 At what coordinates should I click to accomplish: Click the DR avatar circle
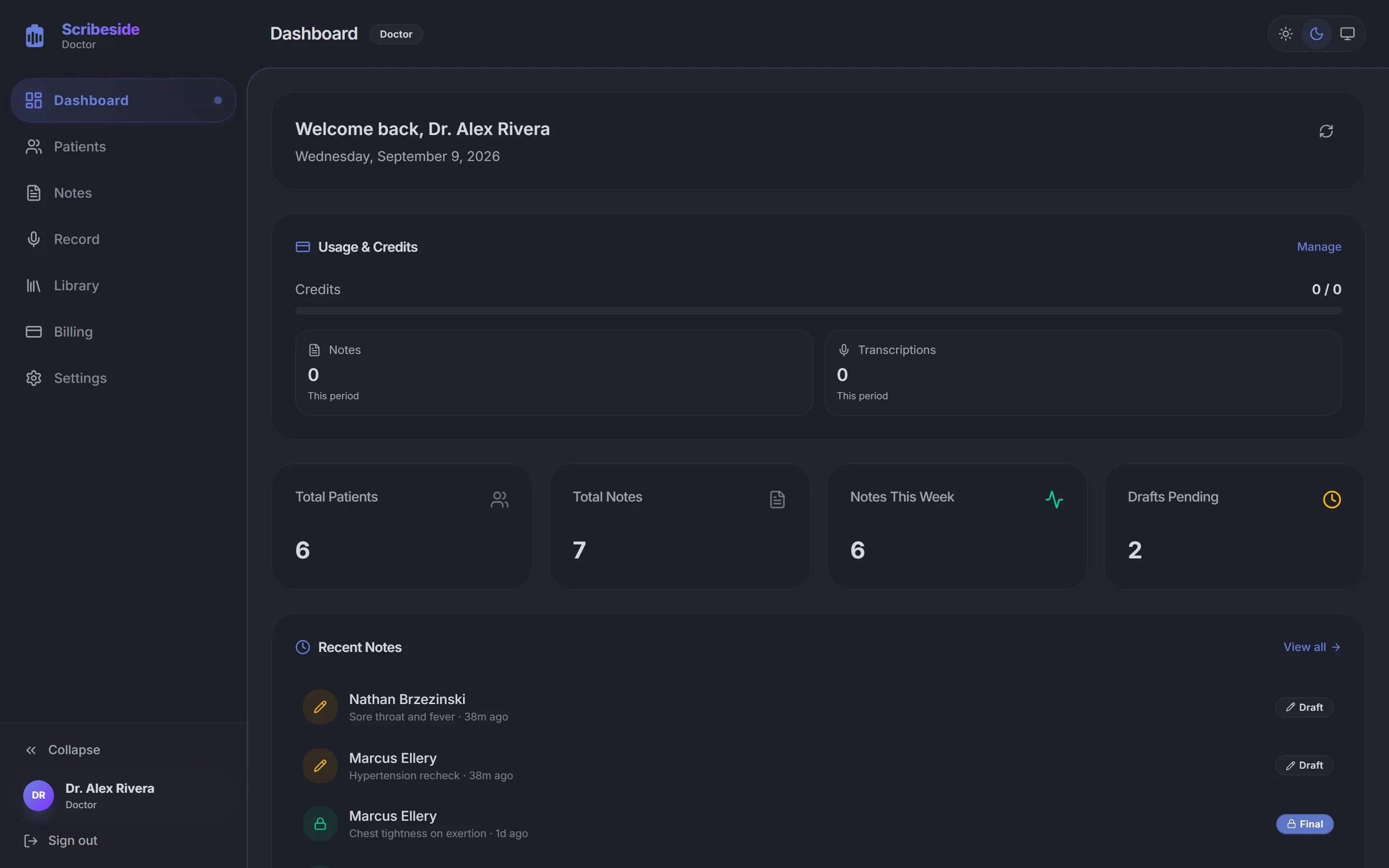coord(39,796)
